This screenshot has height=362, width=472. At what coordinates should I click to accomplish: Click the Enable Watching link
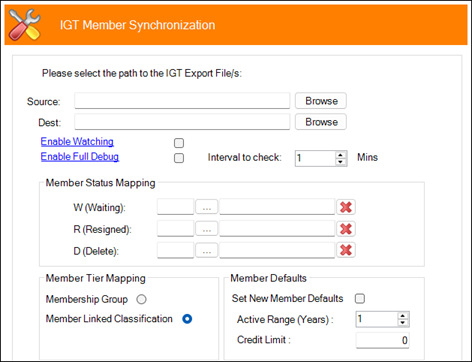pyautogui.click(x=77, y=141)
